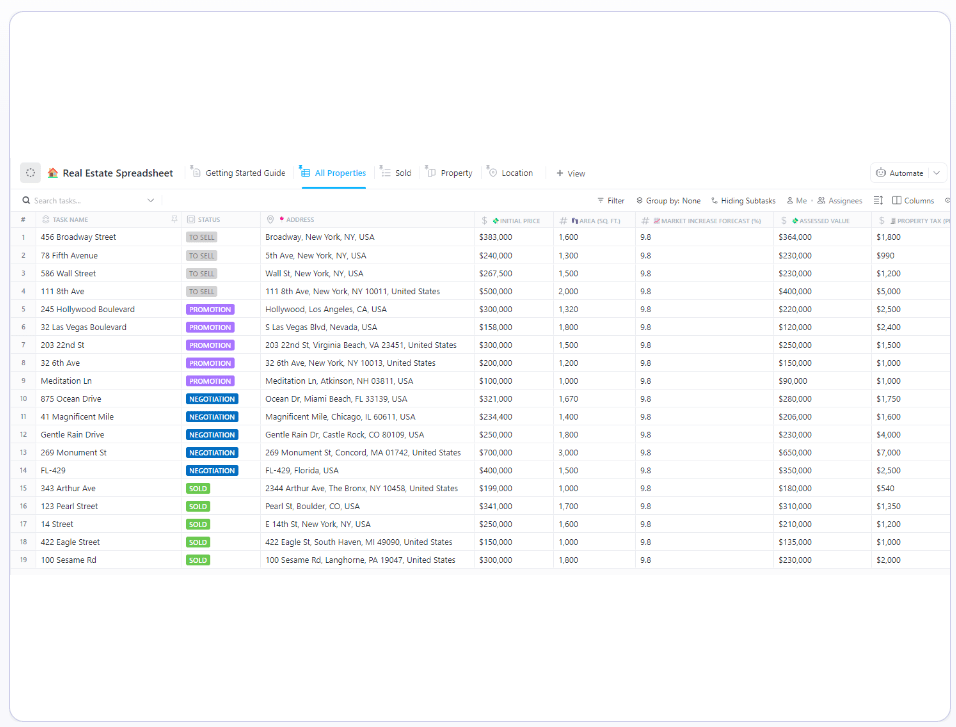The width and height of the screenshot is (956, 727).
Task: Click the plus icon to add a View
Action: click(560, 173)
